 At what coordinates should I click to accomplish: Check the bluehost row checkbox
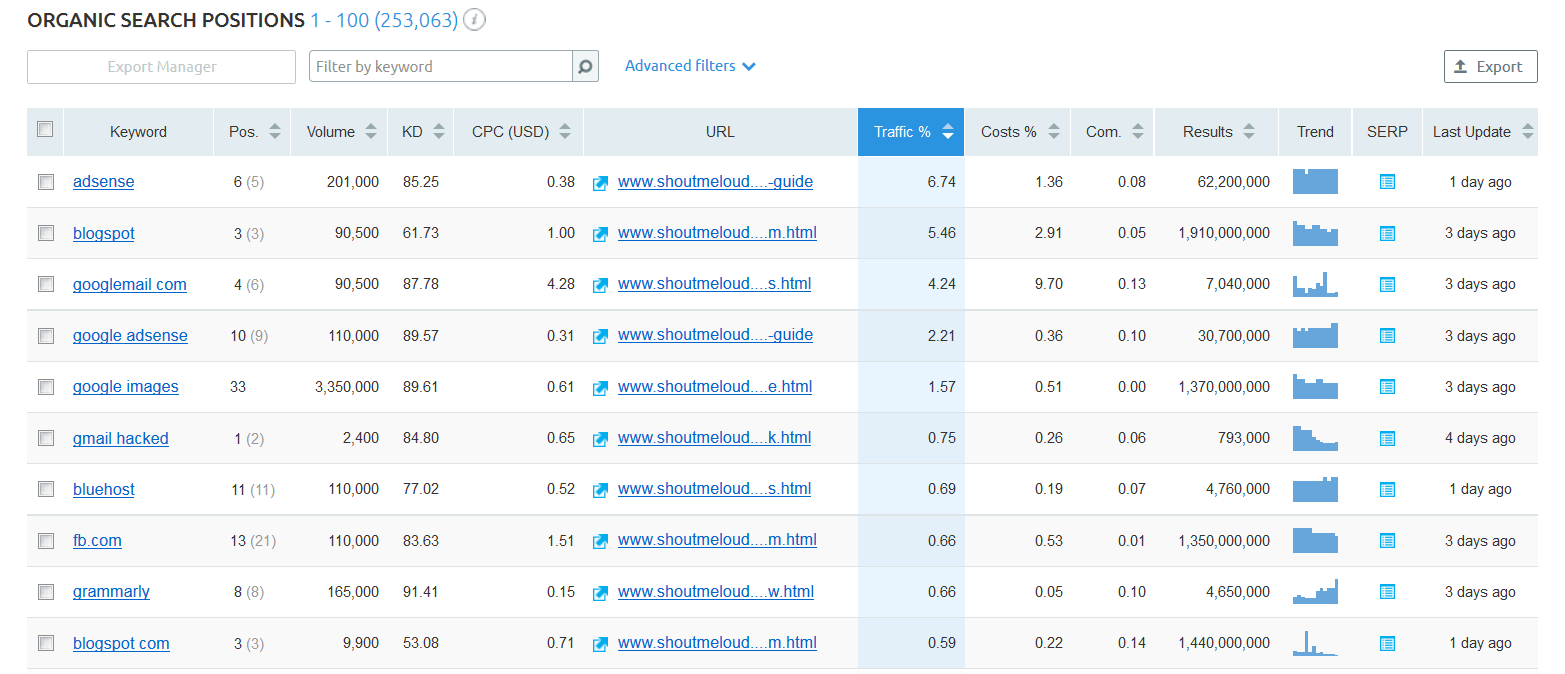pos(46,489)
